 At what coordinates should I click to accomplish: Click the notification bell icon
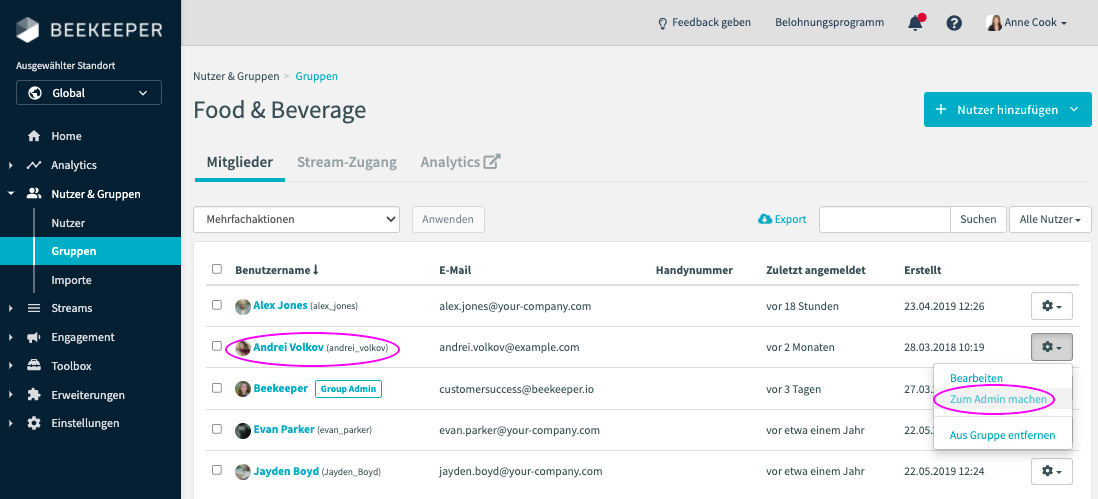915,23
